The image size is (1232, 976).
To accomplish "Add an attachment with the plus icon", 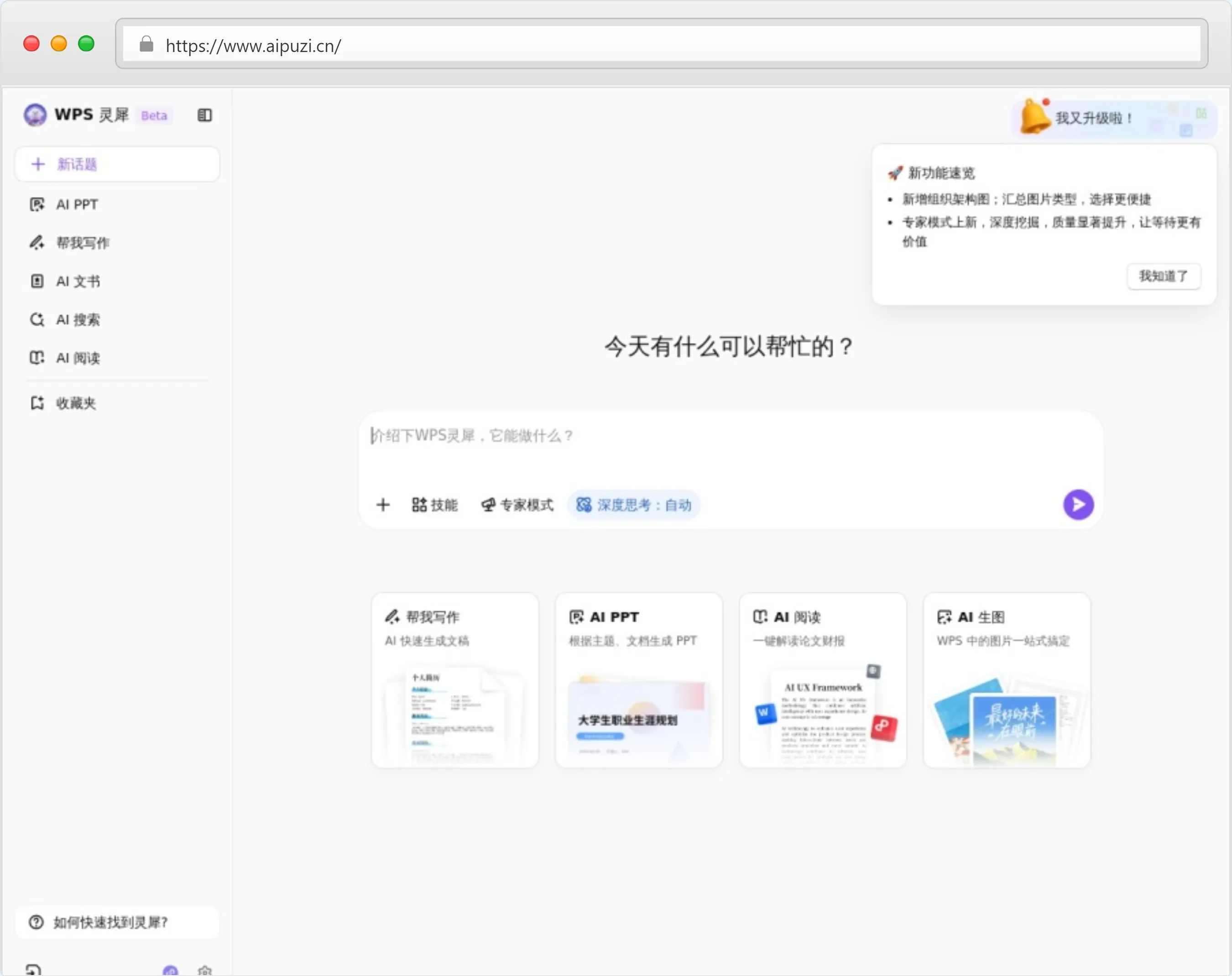I will (x=383, y=505).
